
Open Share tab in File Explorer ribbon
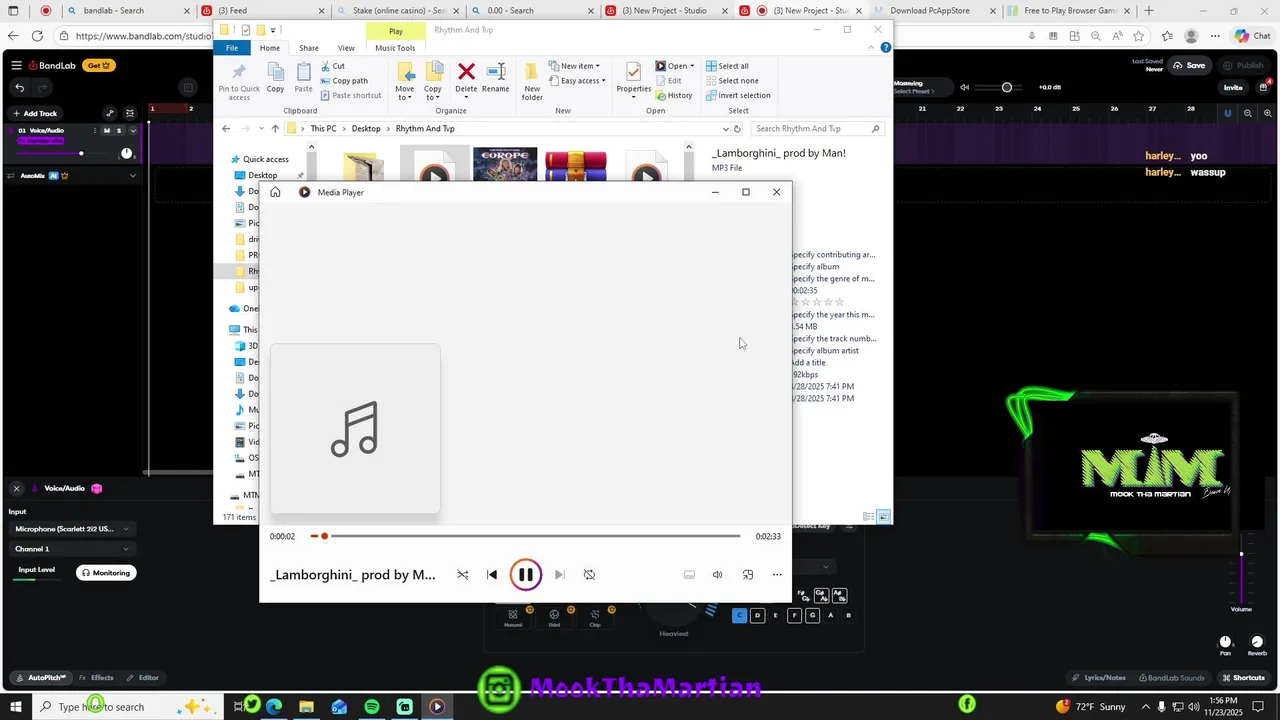(x=309, y=48)
